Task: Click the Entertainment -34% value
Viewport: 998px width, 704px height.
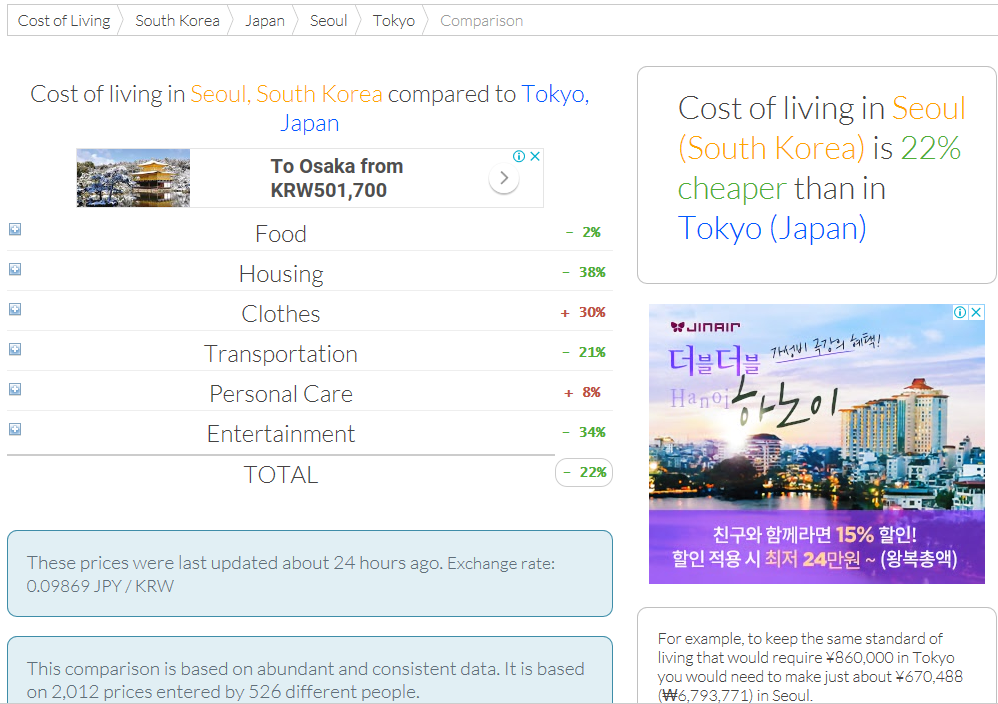Action: click(x=584, y=432)
